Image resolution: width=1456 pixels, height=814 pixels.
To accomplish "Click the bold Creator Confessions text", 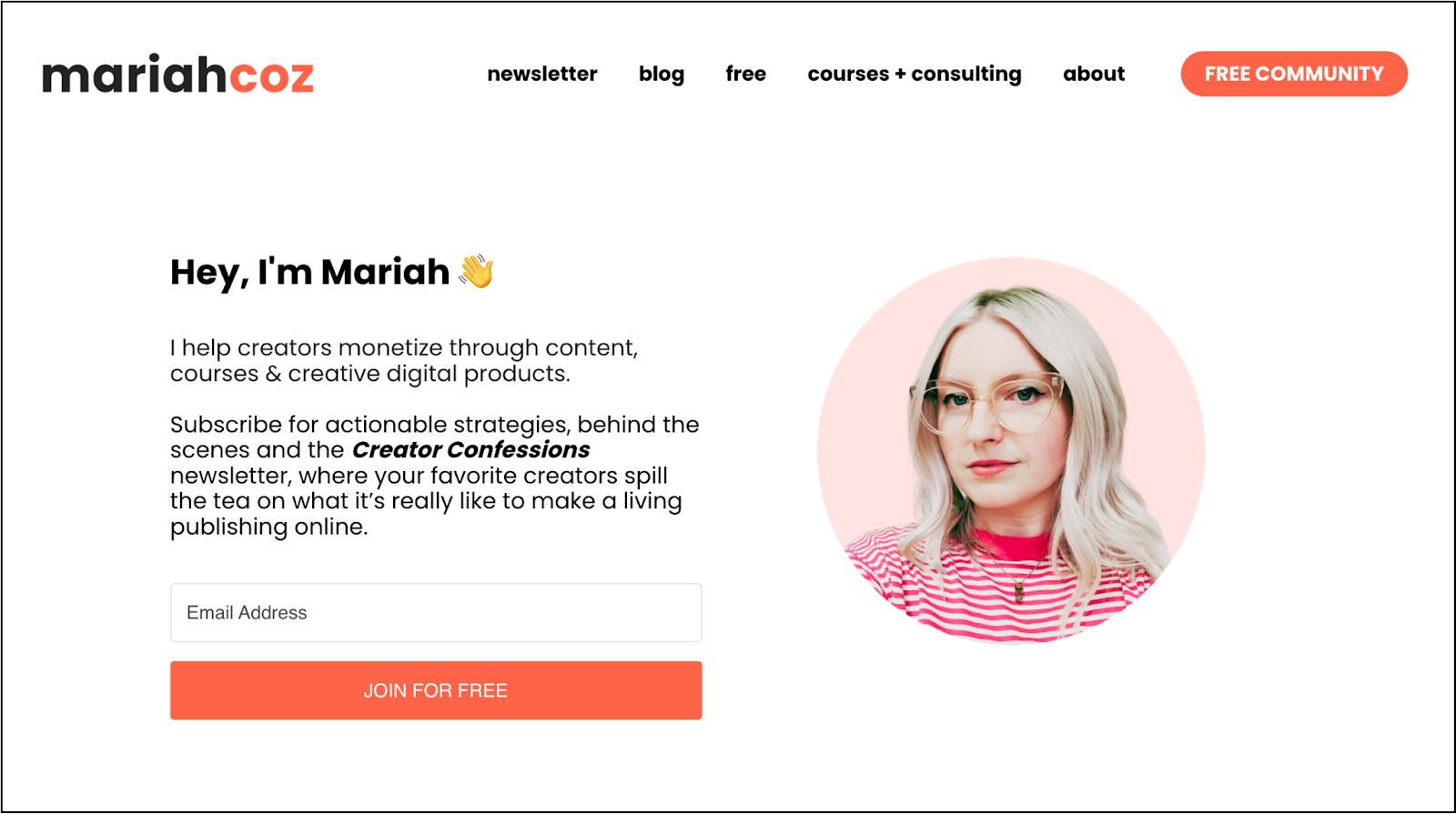I will tap(471, 449).
